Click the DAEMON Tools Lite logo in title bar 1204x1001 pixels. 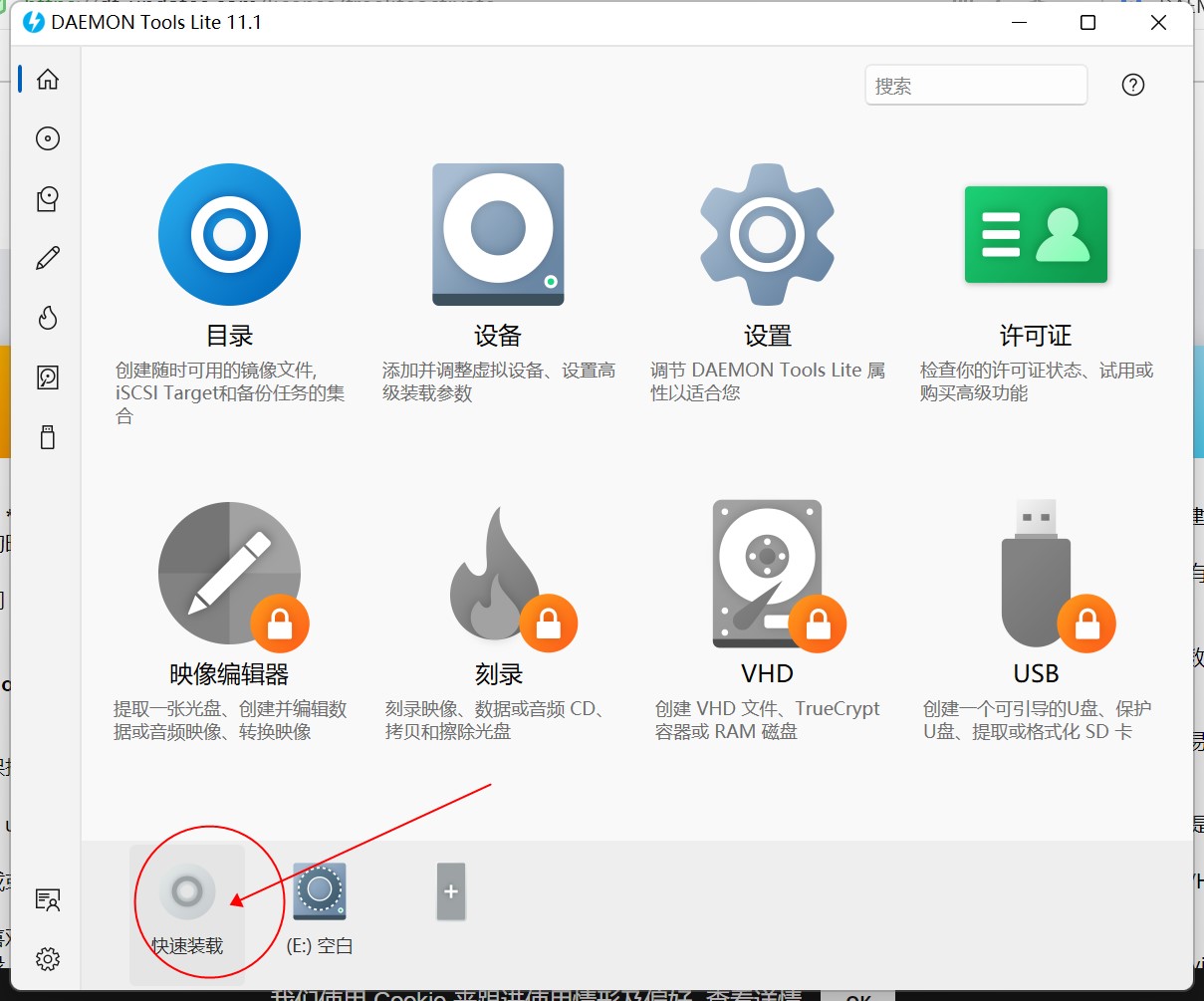(34, 22)
